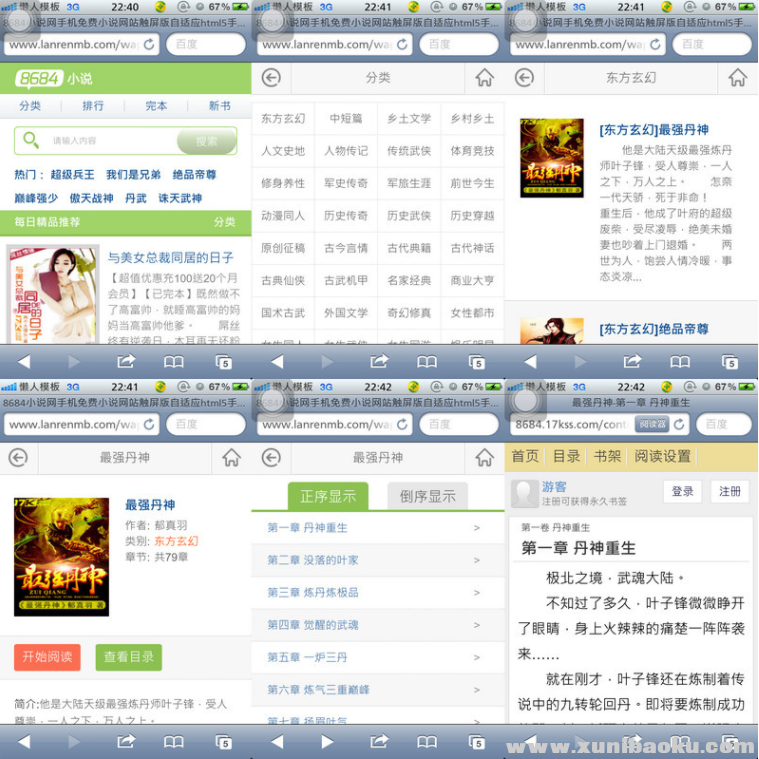Expand chapter 第一章 丹神重生 via its arrow
Viewport: 759px width, 759px height.
[x=476, y=528]
